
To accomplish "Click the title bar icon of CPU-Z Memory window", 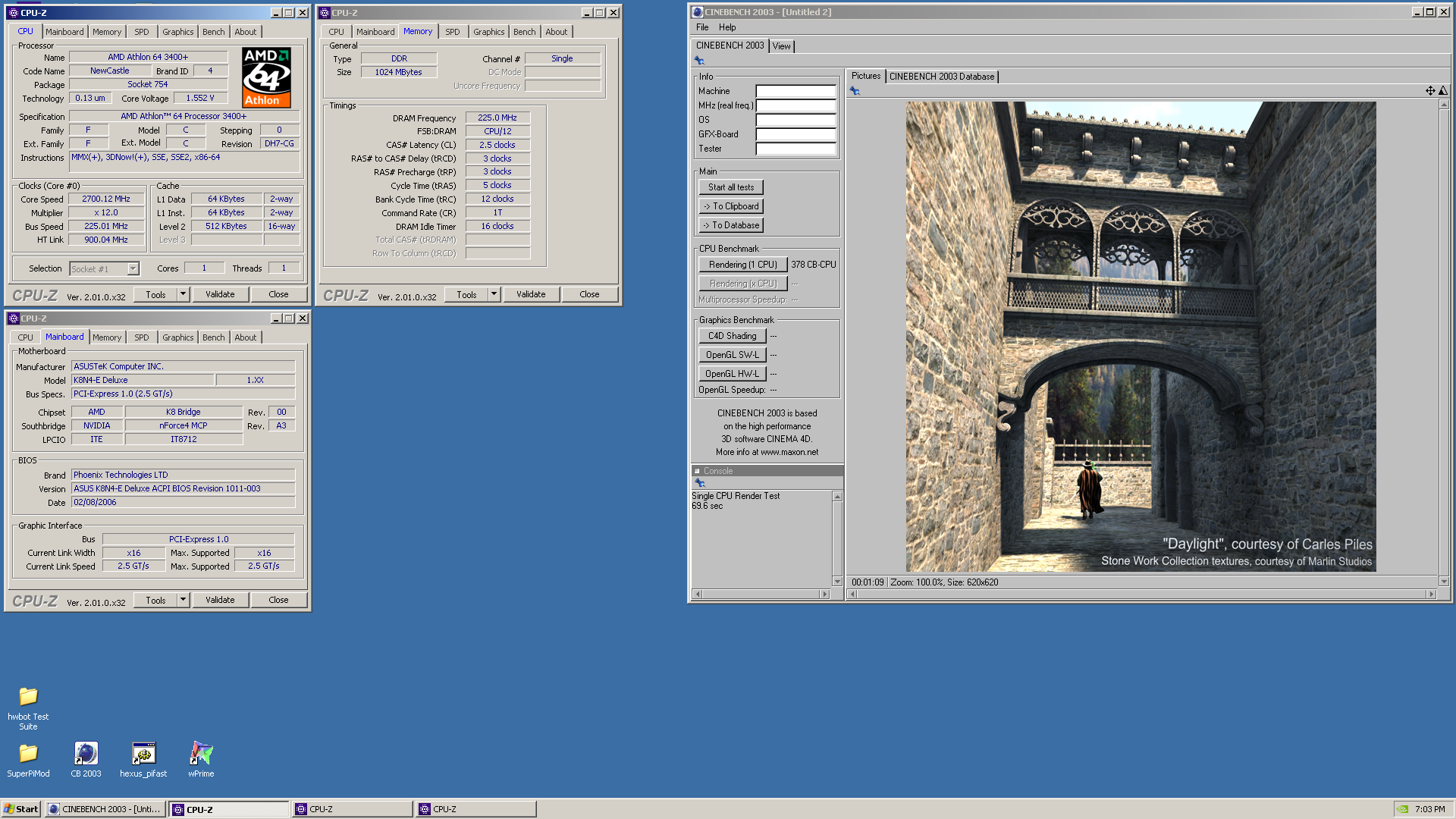I will pyautogui.click(x=325, y=13).
